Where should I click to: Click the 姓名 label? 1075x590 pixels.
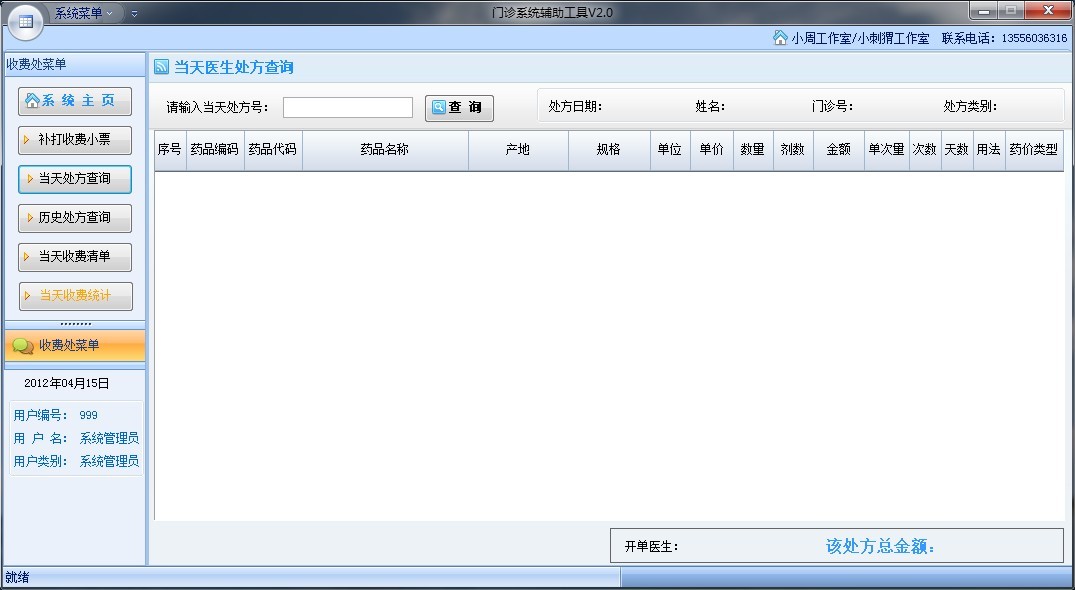710,107
